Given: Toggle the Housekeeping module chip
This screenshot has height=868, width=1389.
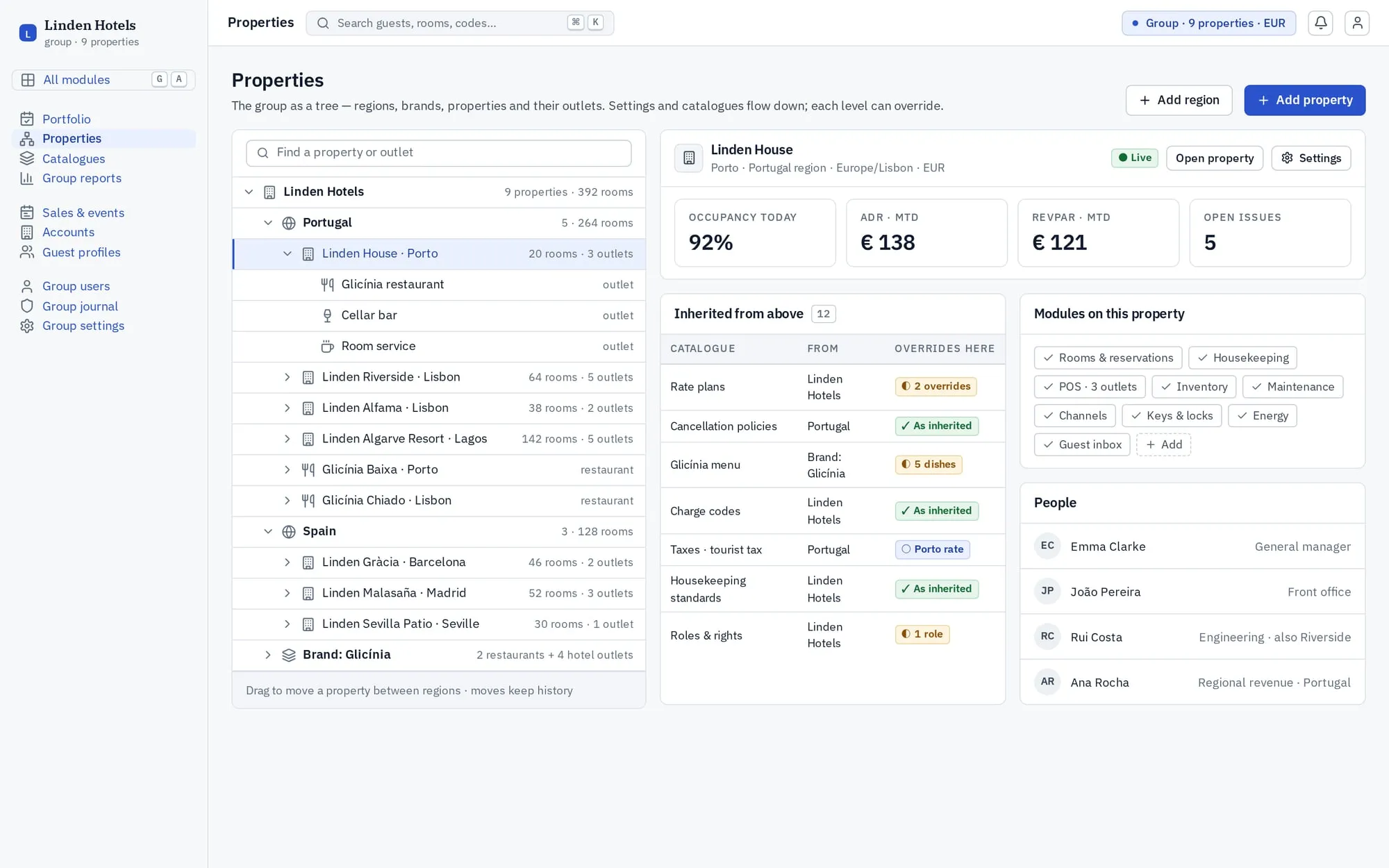Looking at the screenshot, I should 1242,358.
